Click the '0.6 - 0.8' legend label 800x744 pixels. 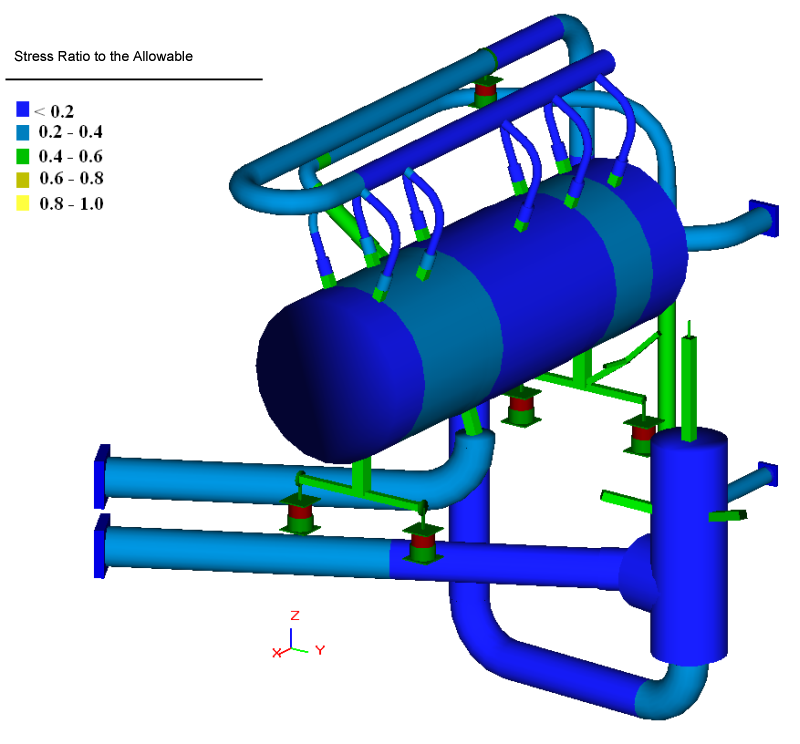pos(71,179)
